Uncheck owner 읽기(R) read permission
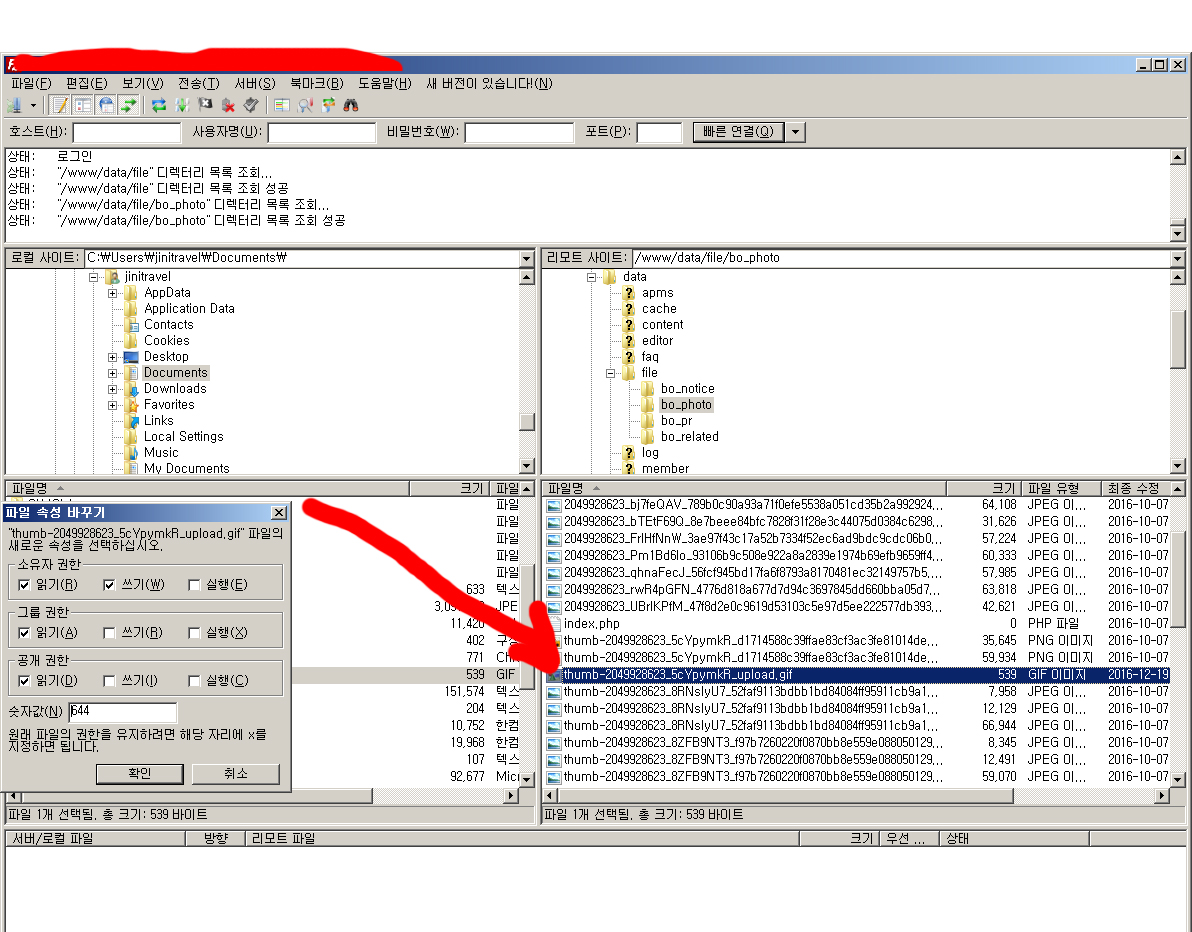 [x=24, y=585]
